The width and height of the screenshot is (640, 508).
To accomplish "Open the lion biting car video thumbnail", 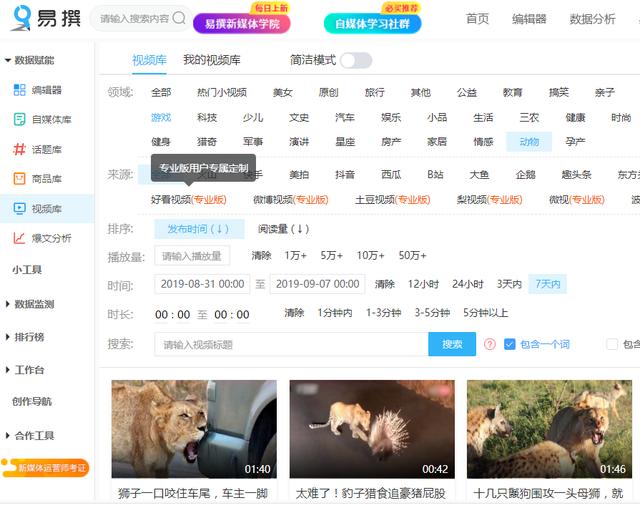I will click(193, 429).
